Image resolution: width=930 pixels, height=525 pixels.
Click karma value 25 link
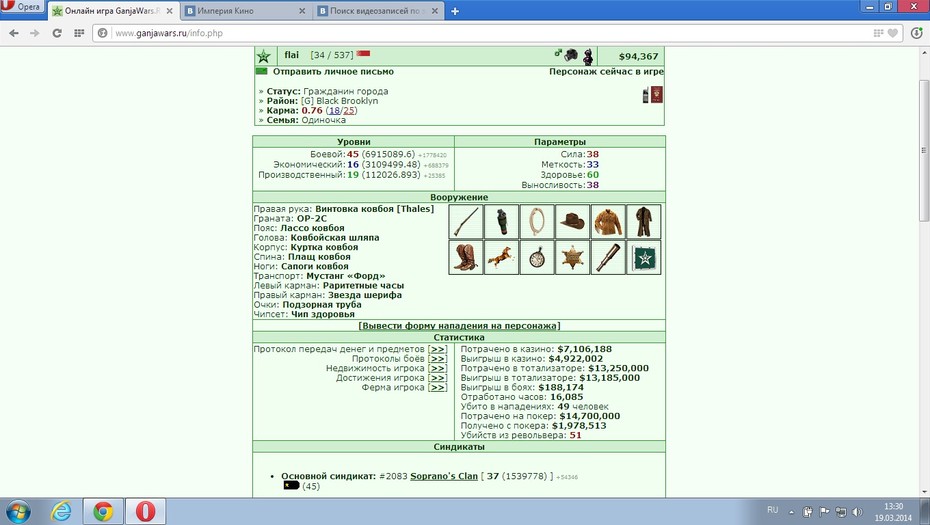pyautogui.click(x=349, y=110)
